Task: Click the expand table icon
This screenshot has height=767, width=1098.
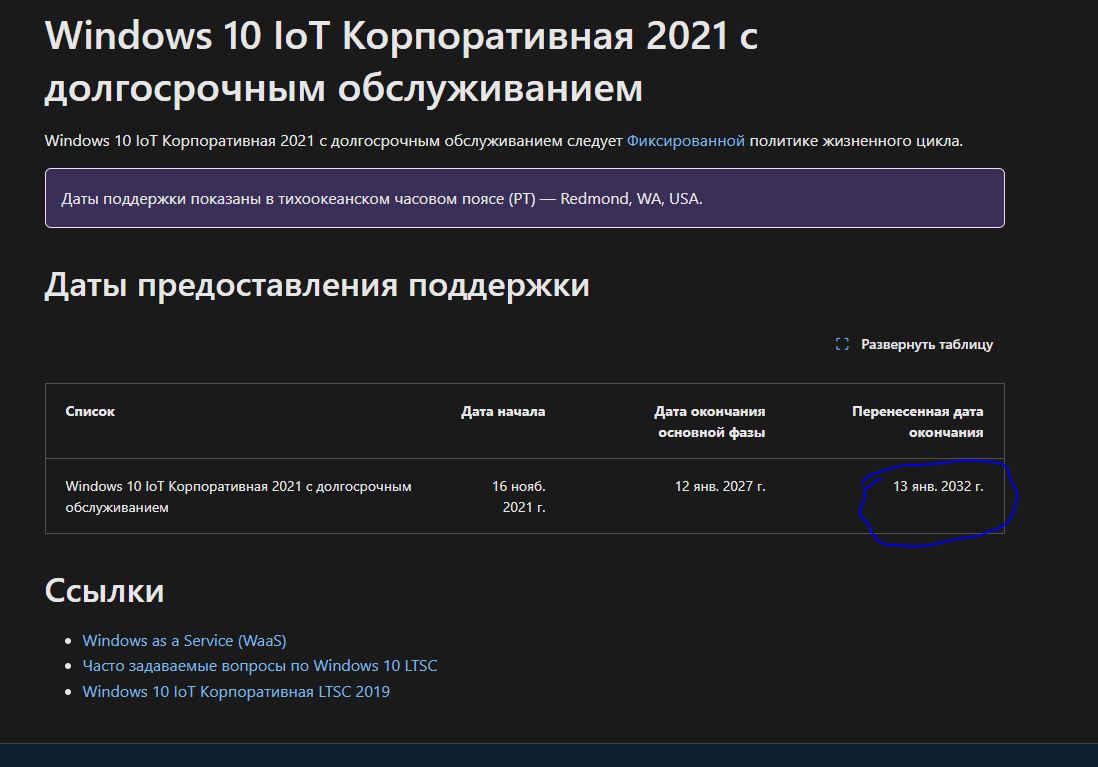Action: (x=842, y=344)
